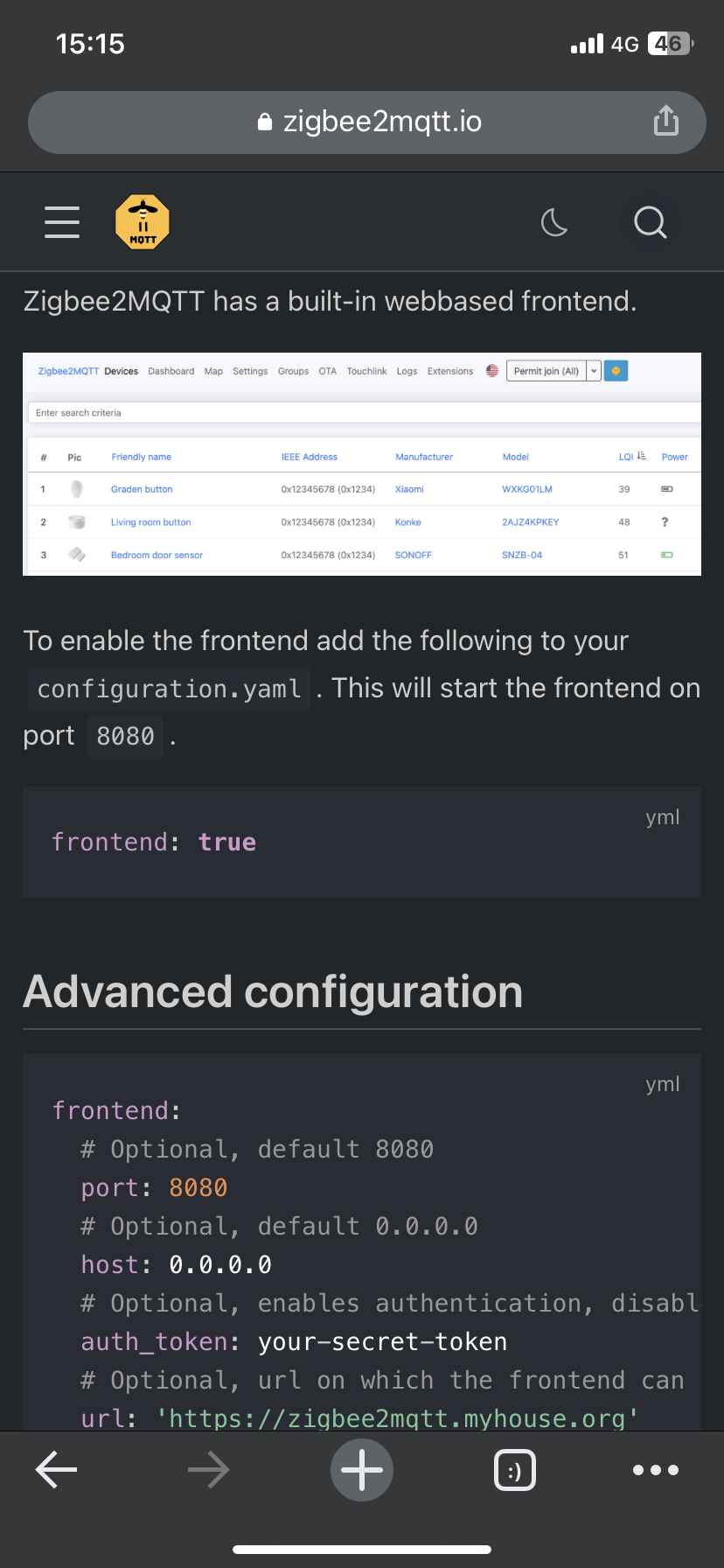Open the three-dot browser menu
The width and height of the screenshot is (724, 1568).
click(x=656, y=1470)
